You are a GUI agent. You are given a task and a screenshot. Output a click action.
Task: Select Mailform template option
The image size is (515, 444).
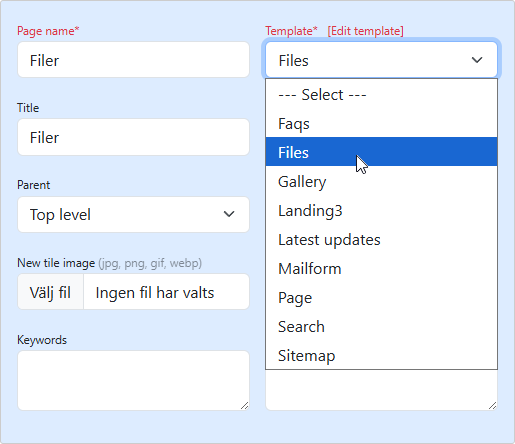pos(381,269)
